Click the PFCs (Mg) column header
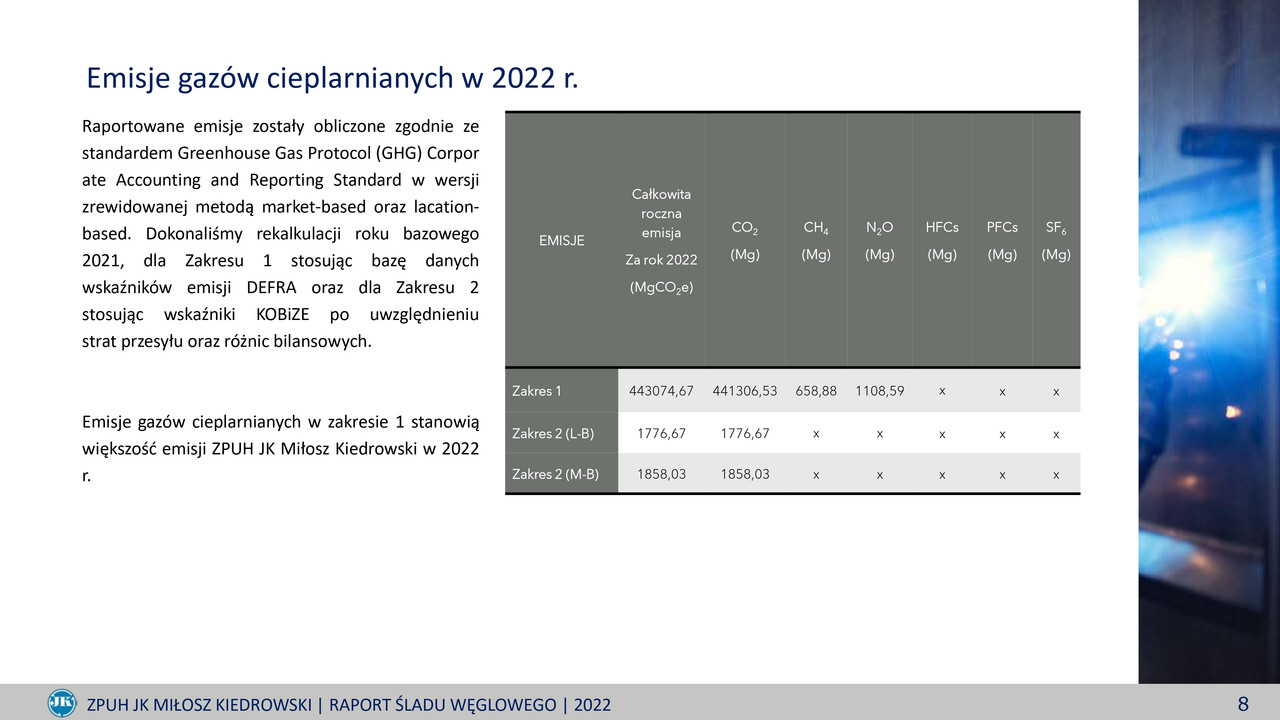1280x720 pixels. [1002, 241]
